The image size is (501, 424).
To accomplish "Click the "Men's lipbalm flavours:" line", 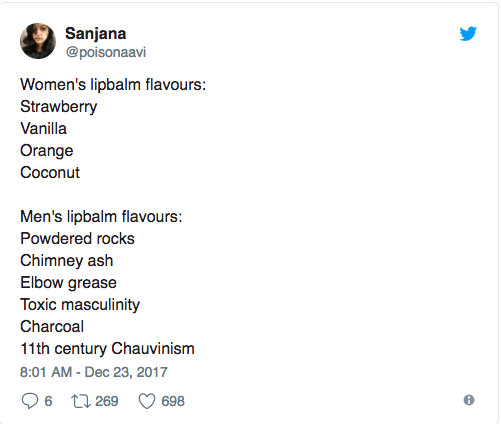I will [101, 217].
